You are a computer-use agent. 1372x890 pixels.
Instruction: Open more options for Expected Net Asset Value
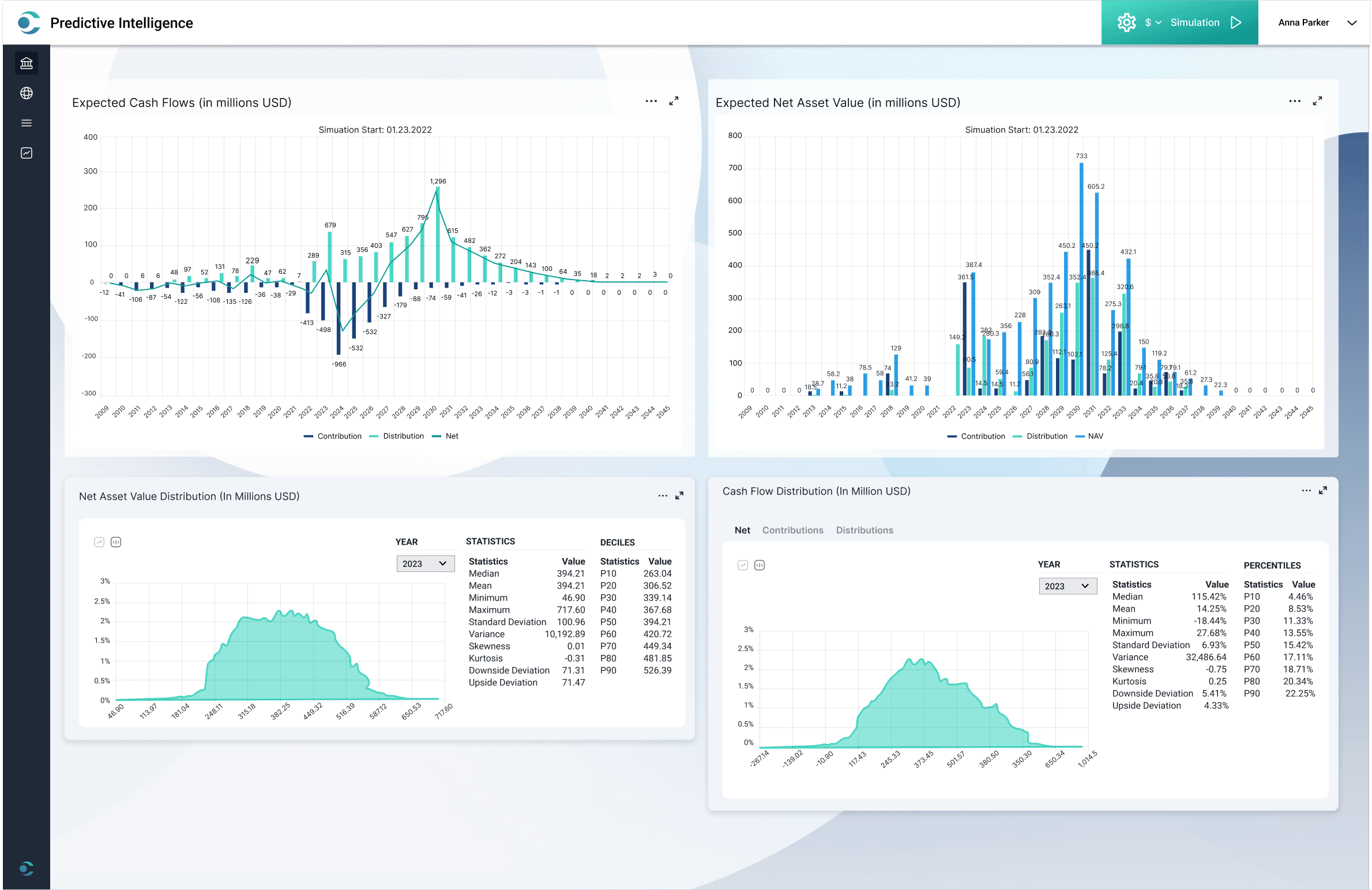(1295, 101)
